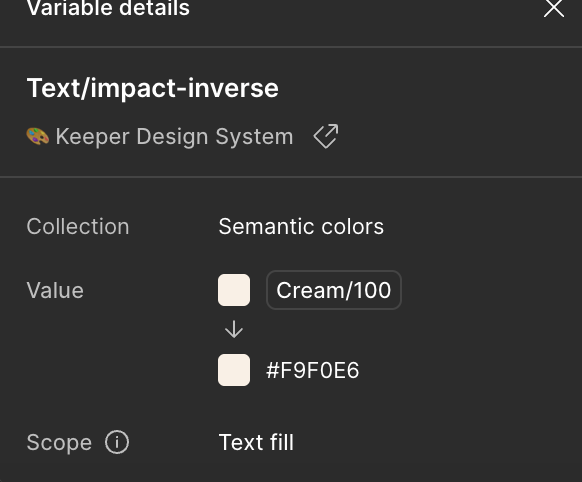Screen dimensions: 582x482
Task: Click the down arrow under Cream/100 swatch
Action: pos(234,329)
